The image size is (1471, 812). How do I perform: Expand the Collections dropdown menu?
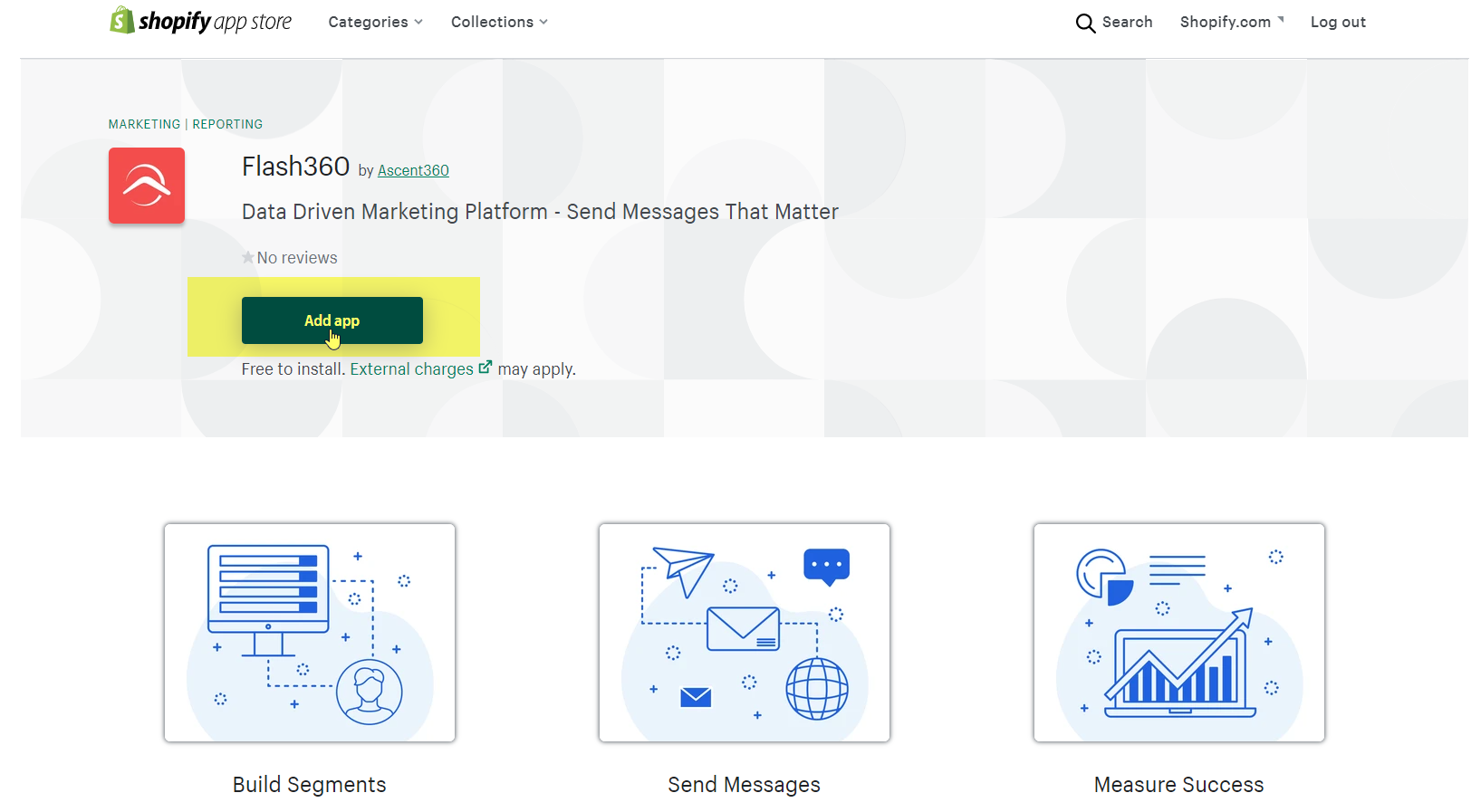(499, 22)
